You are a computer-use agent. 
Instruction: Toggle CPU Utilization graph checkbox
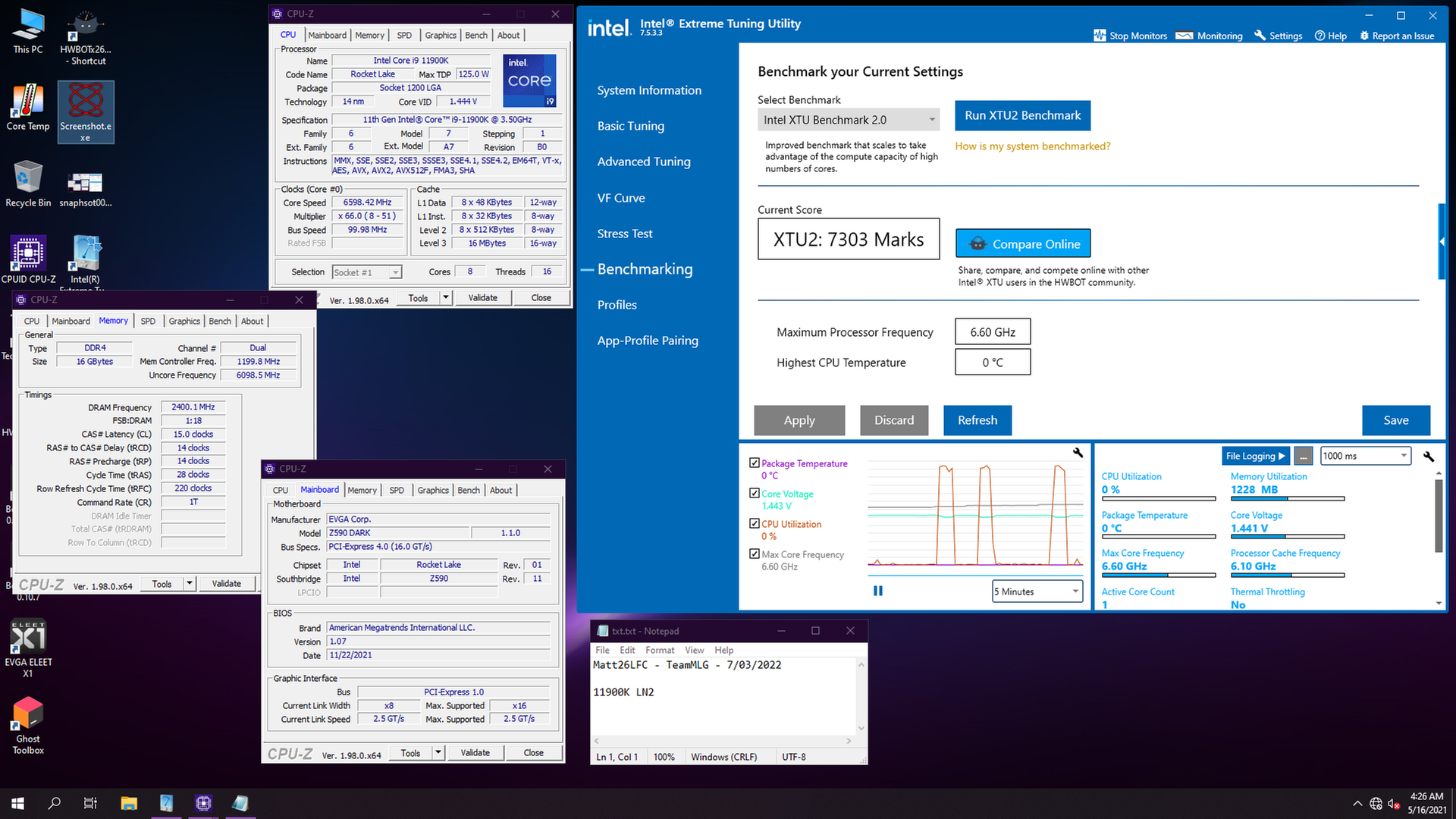(754, 523)
